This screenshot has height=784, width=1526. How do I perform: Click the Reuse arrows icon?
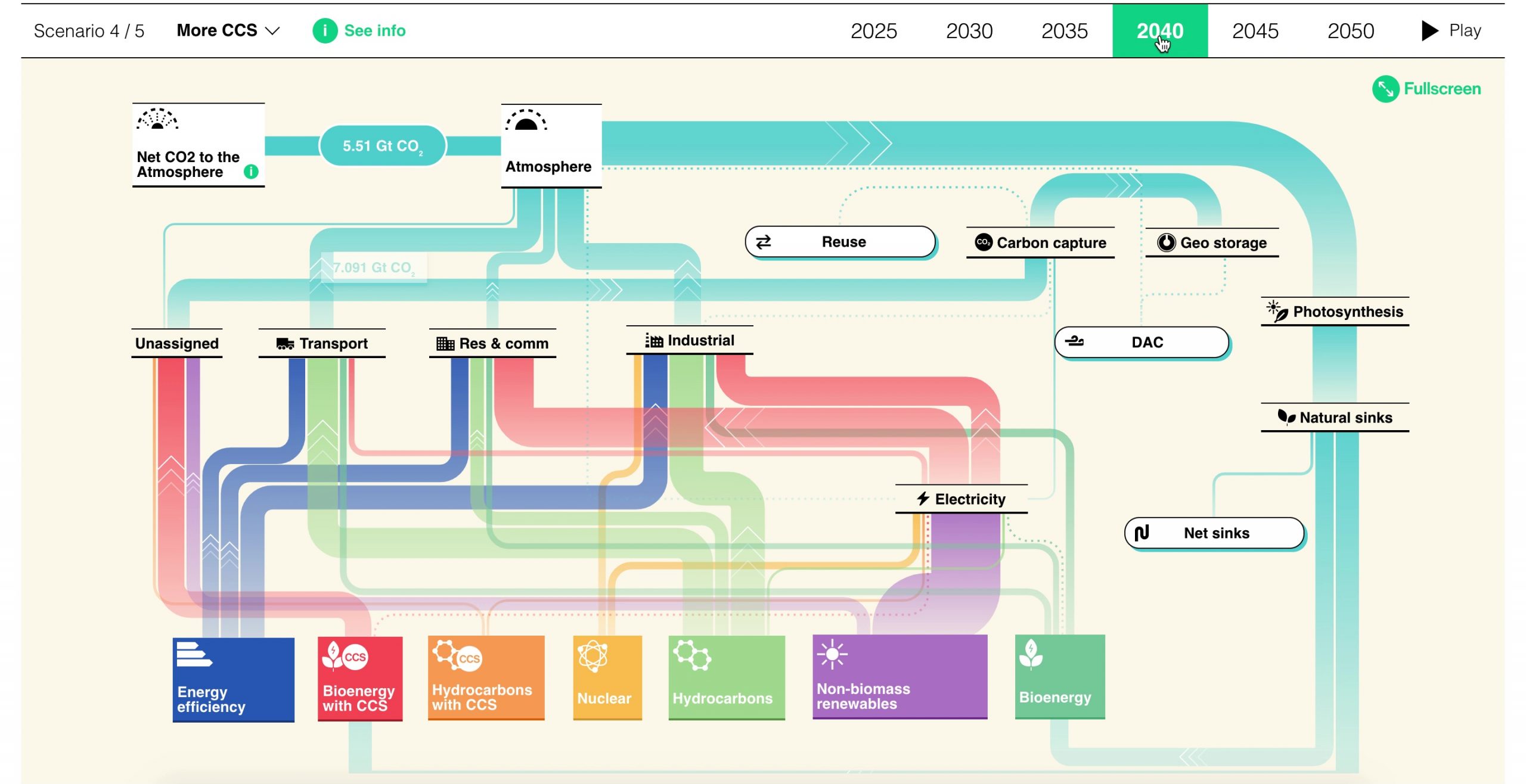pyautogui.click(x=764, y=242)
